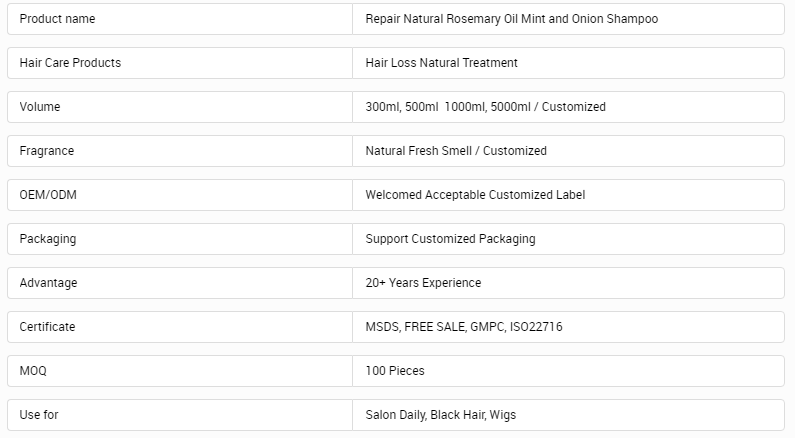This screenshot has height=438, width=795.
Task: Click the "Use for" label cell
Action: pos(39,415)
